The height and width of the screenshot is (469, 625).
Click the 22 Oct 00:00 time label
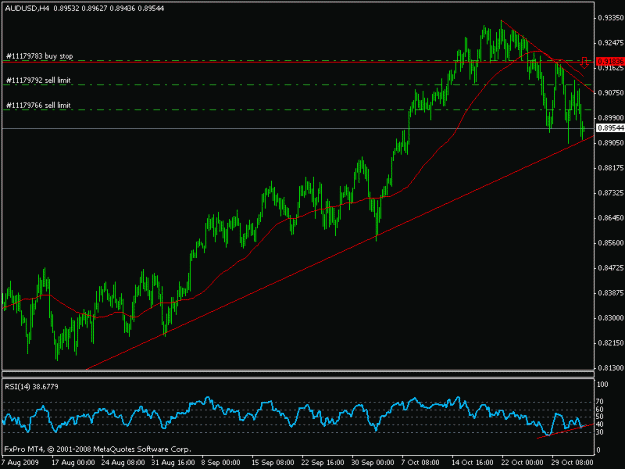coord(522,462)
